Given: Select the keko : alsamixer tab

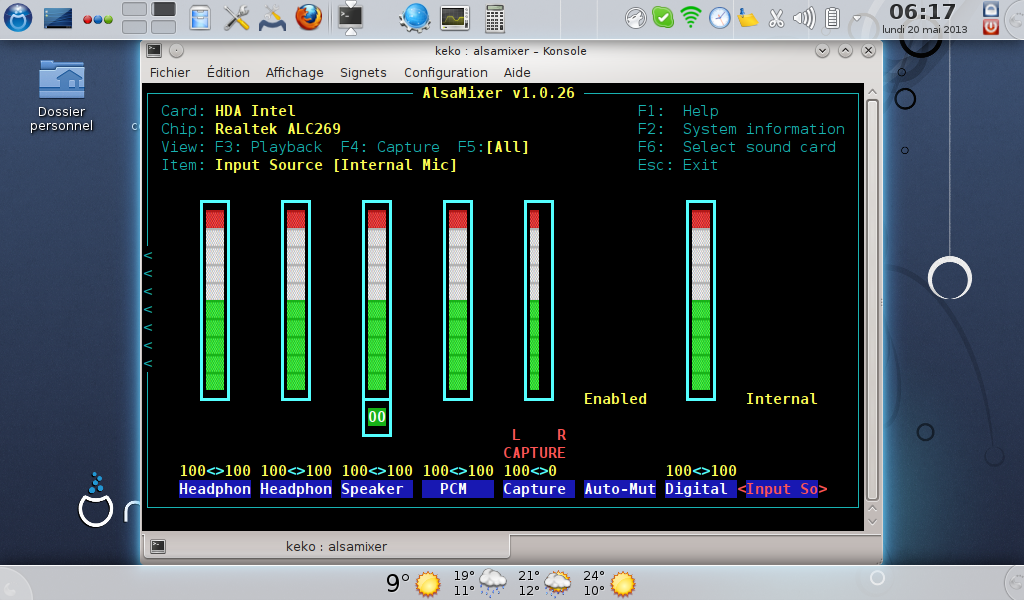Looking at the screenshot, I should [x=327, y=546].
